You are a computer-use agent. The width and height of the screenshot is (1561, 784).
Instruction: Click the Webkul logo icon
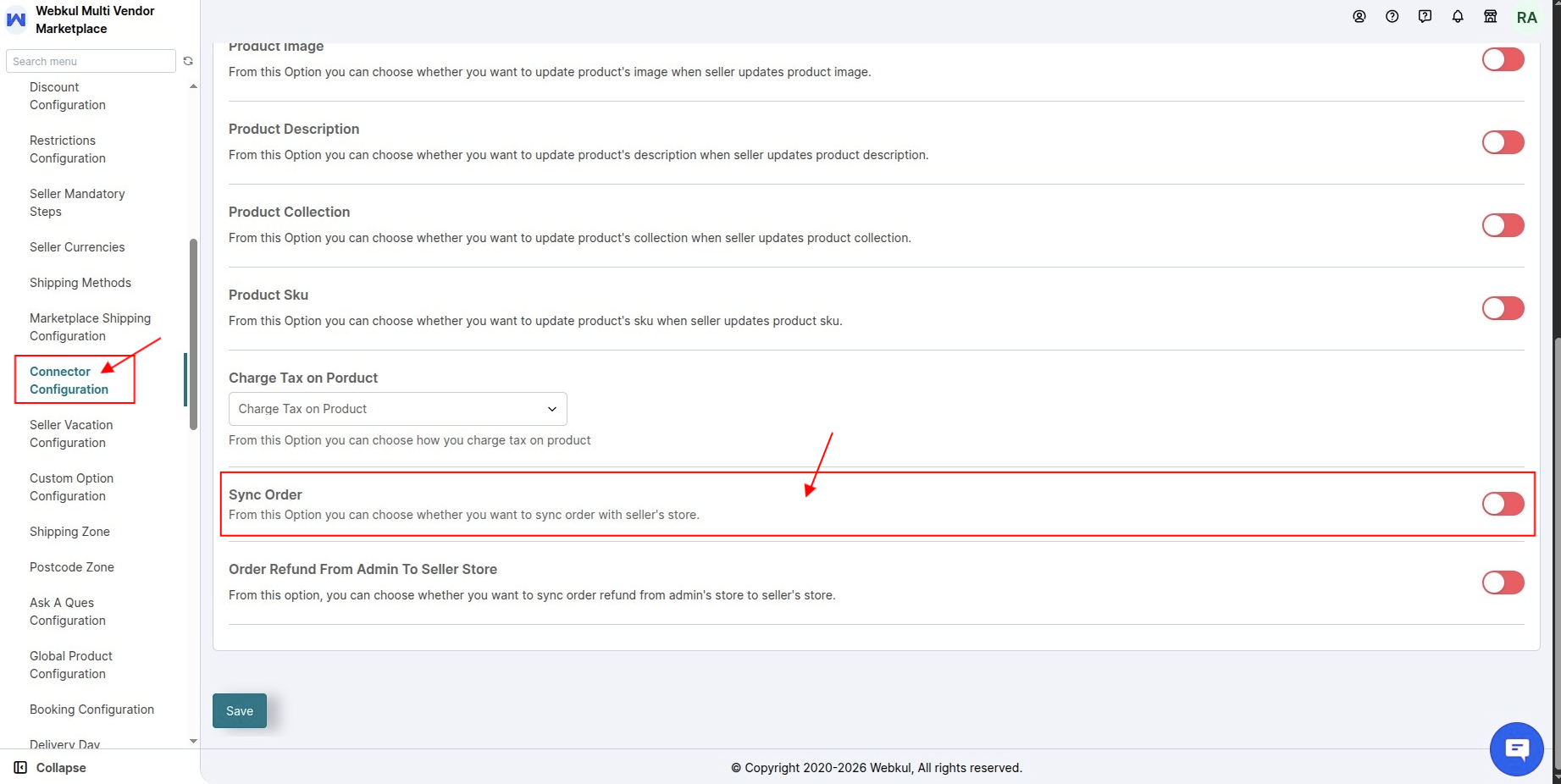pos(16,19)
